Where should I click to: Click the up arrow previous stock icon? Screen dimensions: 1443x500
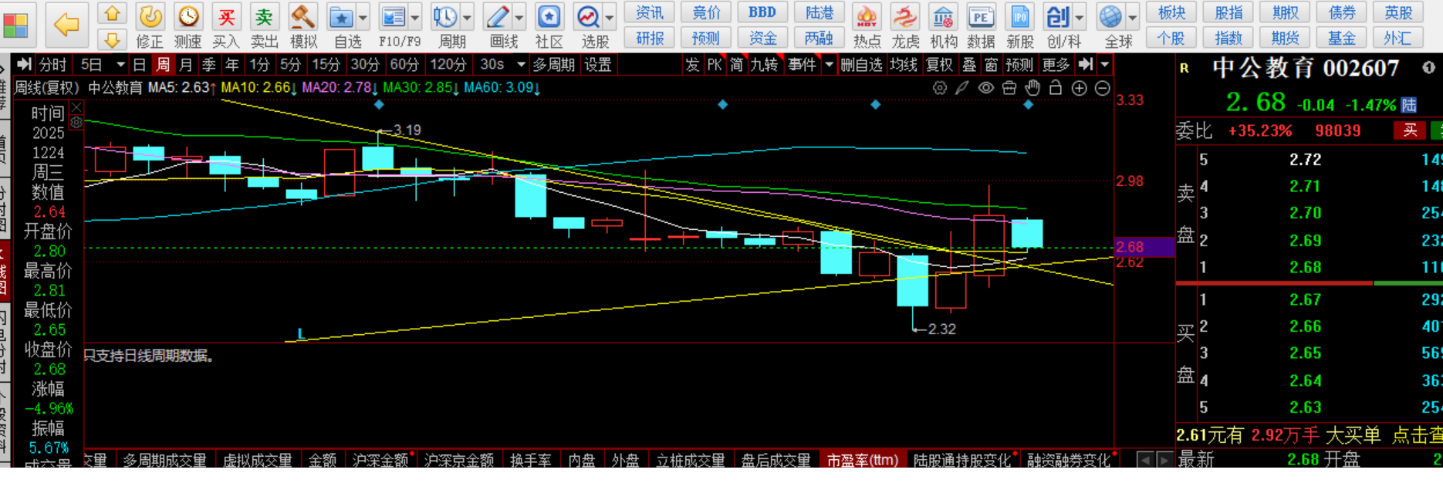113,14
